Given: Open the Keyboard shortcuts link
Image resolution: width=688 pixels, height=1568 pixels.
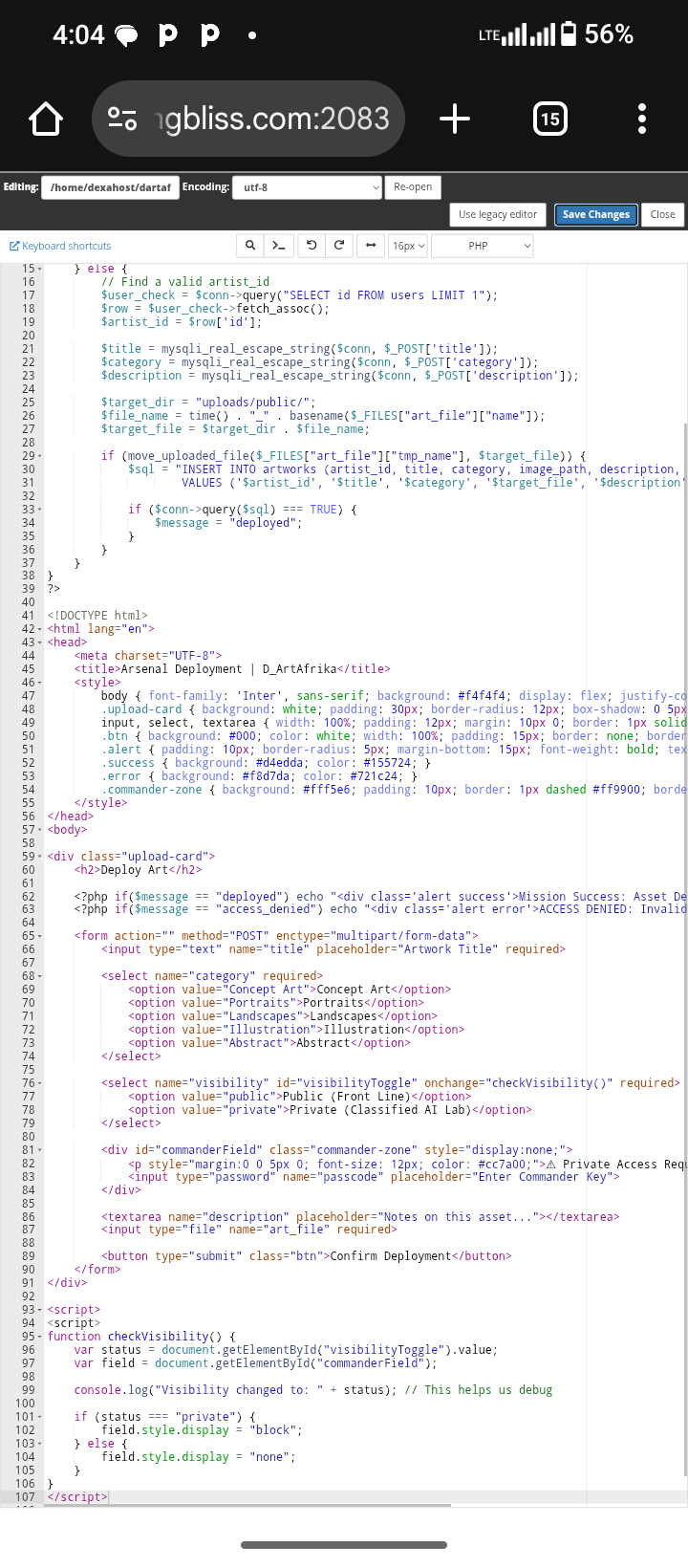Looking at the screenshot, I should click(x=60, y=246).
